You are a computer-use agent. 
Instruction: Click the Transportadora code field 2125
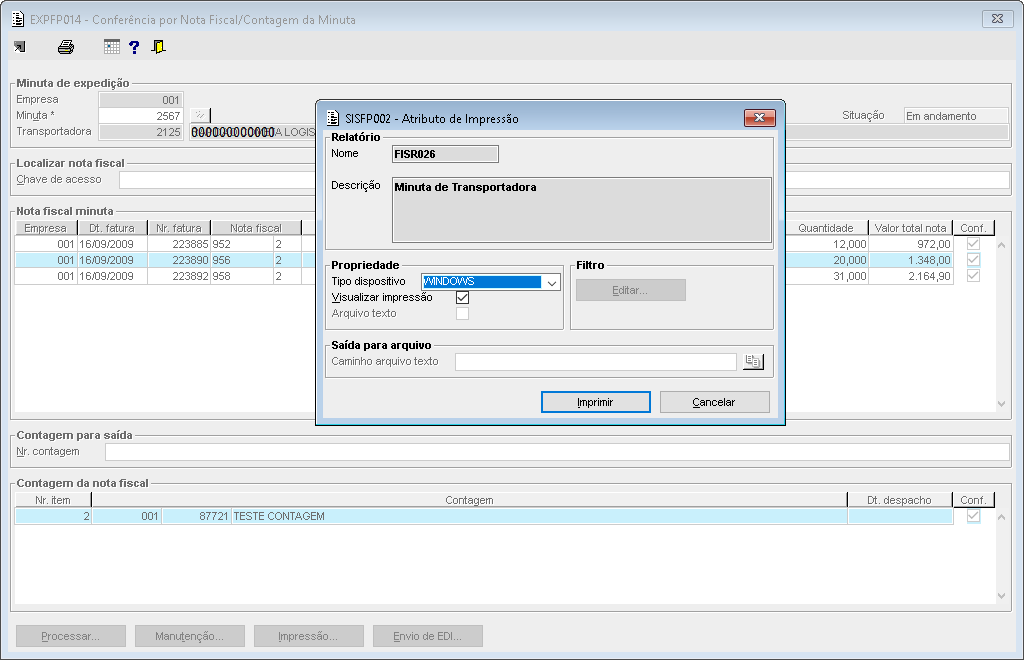(x=140, y=132)
